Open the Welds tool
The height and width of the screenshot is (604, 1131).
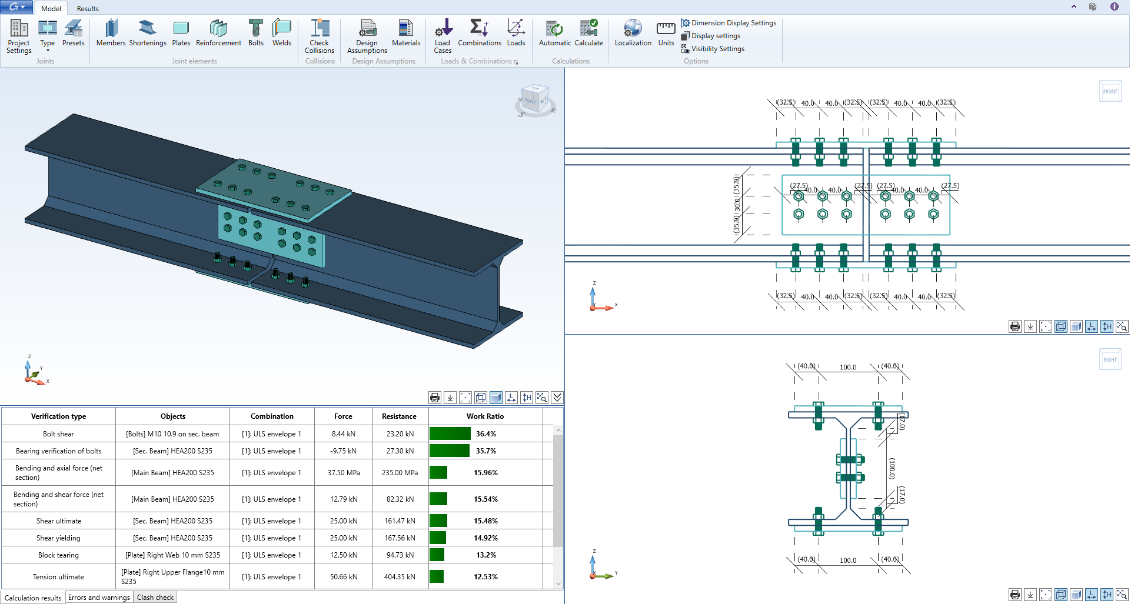282,30
